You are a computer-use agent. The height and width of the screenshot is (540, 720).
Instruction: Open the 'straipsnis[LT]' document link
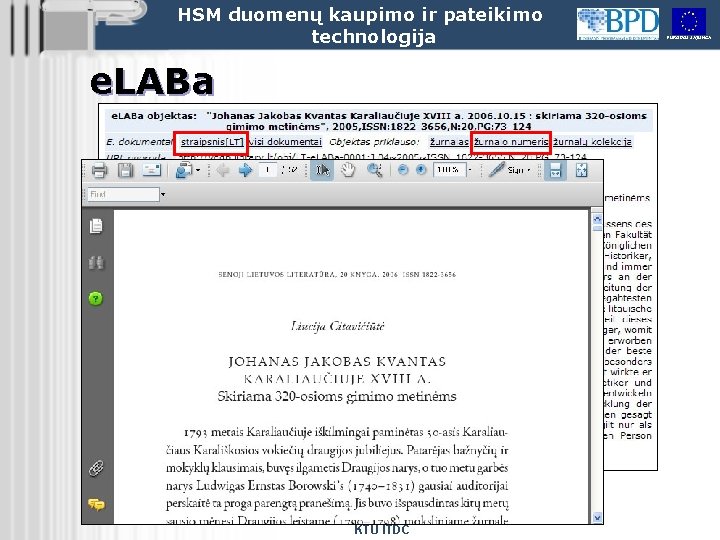(212, 142)
